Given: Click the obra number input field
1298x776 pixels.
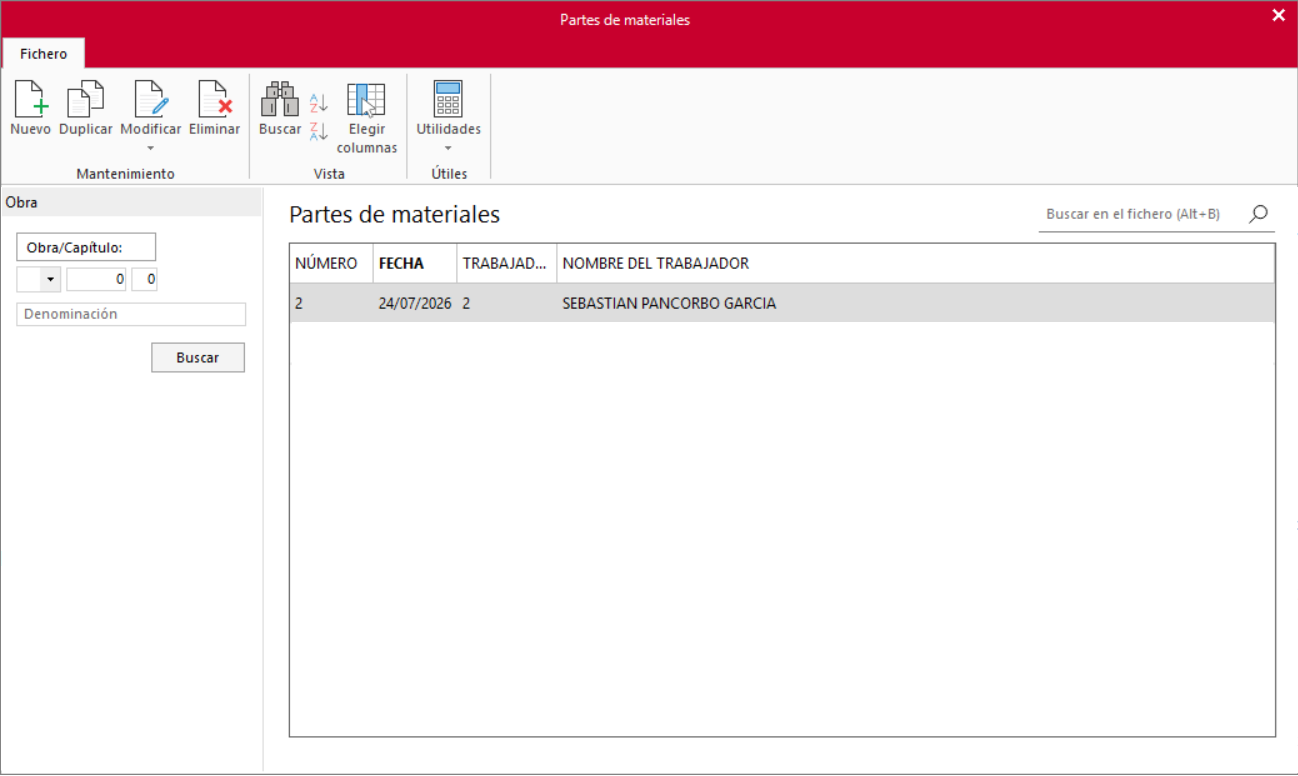Looking at the screenshot, I should point(96,280).
